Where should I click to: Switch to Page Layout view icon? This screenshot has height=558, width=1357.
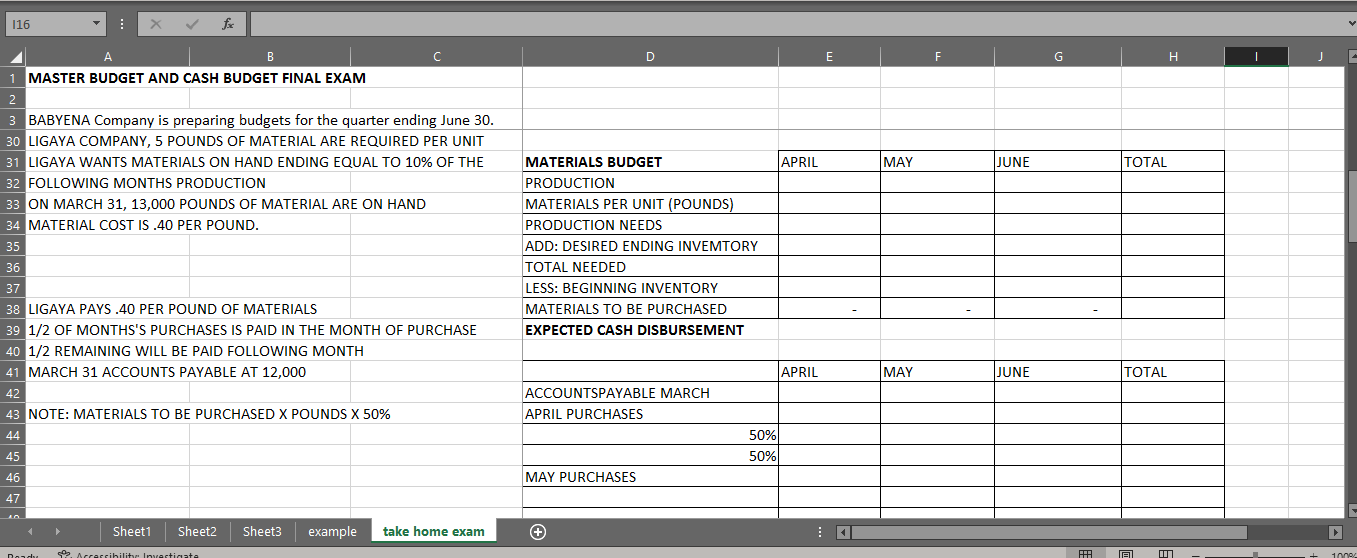coord(1127,553)
